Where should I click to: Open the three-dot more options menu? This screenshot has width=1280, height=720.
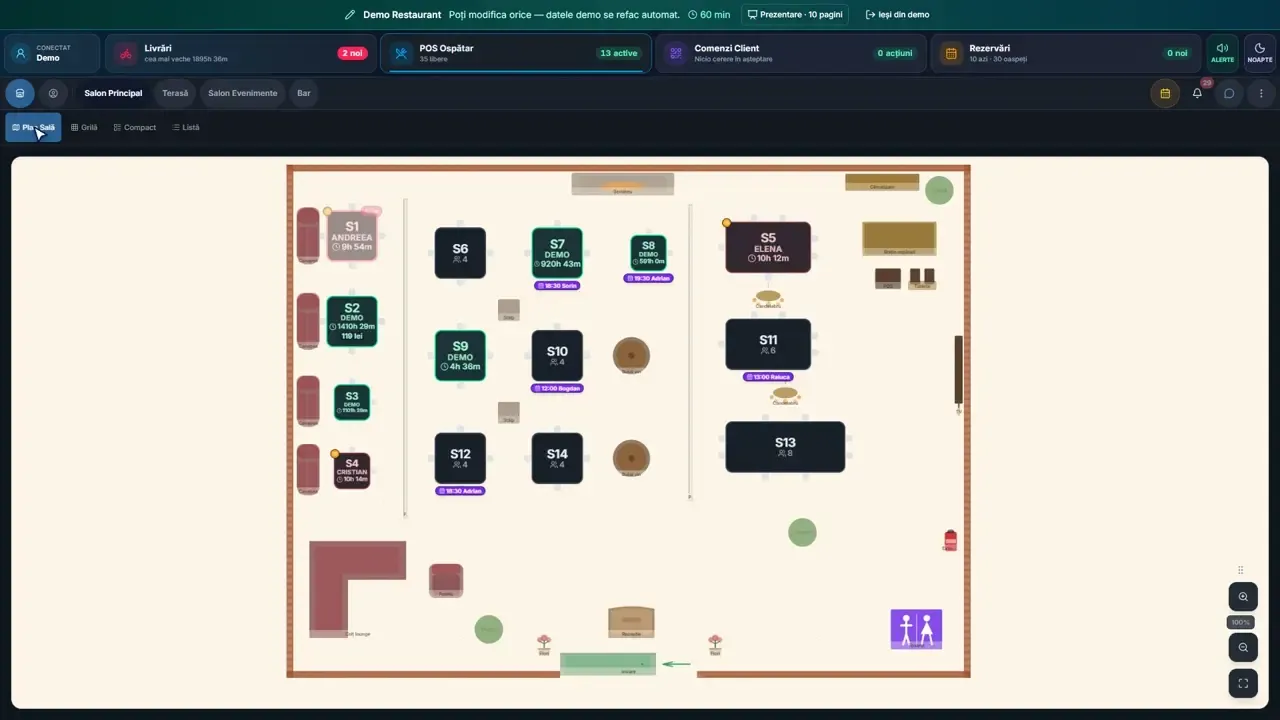tap(1261, 93)
